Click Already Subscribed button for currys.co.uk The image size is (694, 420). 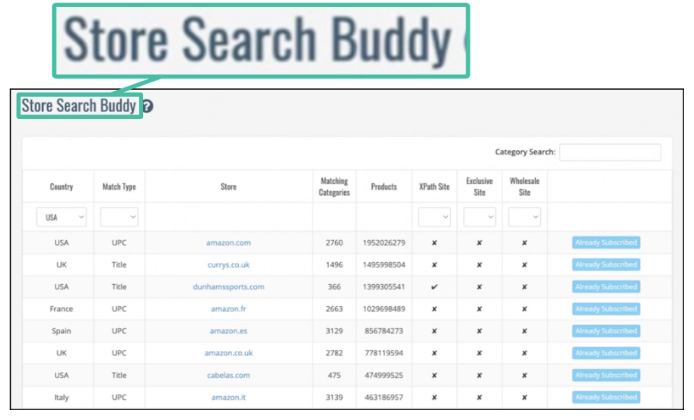click(x=606, y=265)
